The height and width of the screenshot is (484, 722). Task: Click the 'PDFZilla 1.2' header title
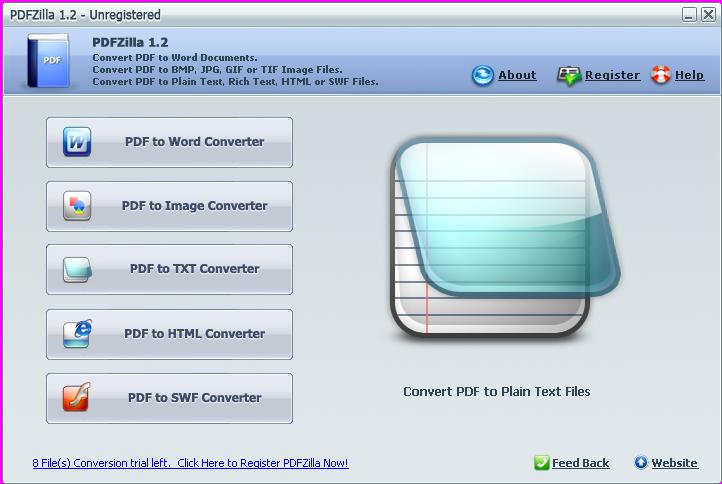point(130,42)
